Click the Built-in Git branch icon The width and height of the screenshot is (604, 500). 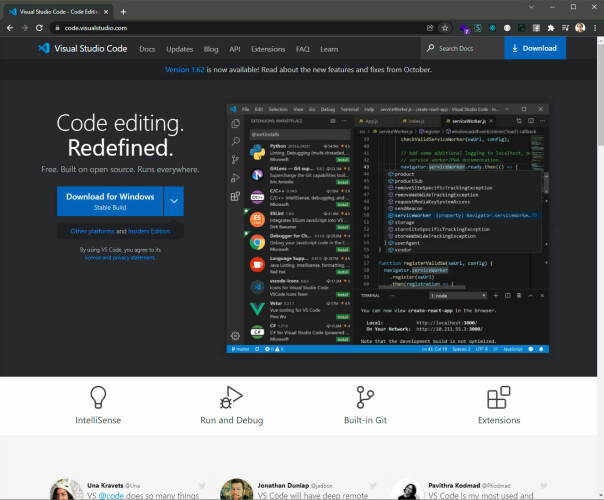(x=365, y=397)
